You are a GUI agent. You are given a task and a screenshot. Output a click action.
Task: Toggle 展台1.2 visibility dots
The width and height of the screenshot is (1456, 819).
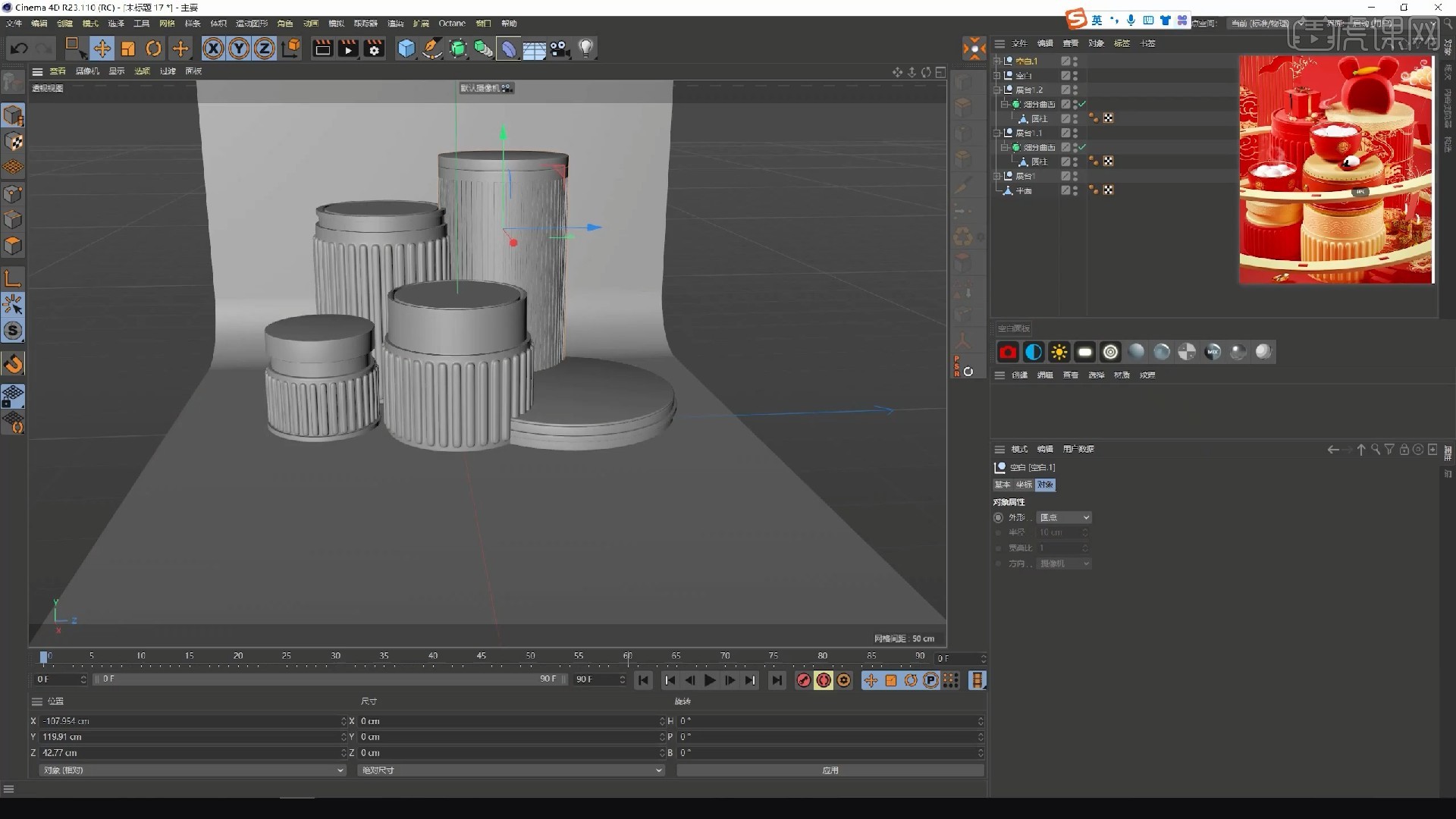point(1075,89)
